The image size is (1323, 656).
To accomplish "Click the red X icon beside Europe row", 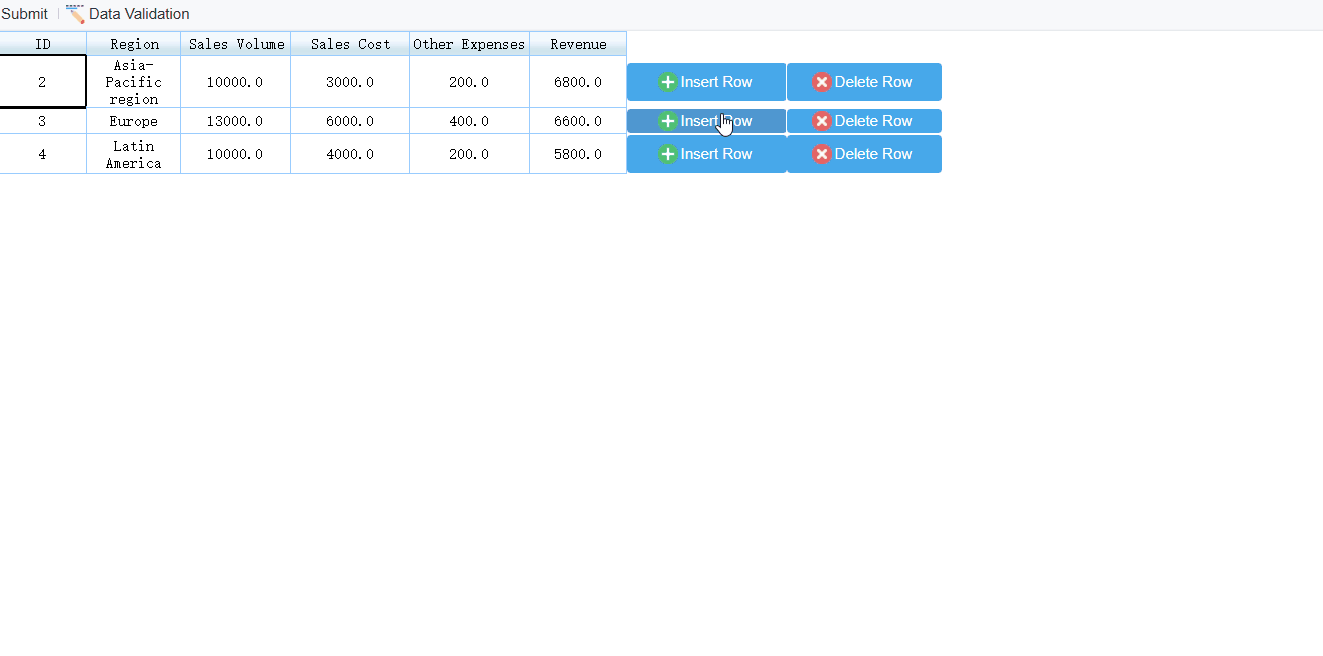I will tap(821, 121).
